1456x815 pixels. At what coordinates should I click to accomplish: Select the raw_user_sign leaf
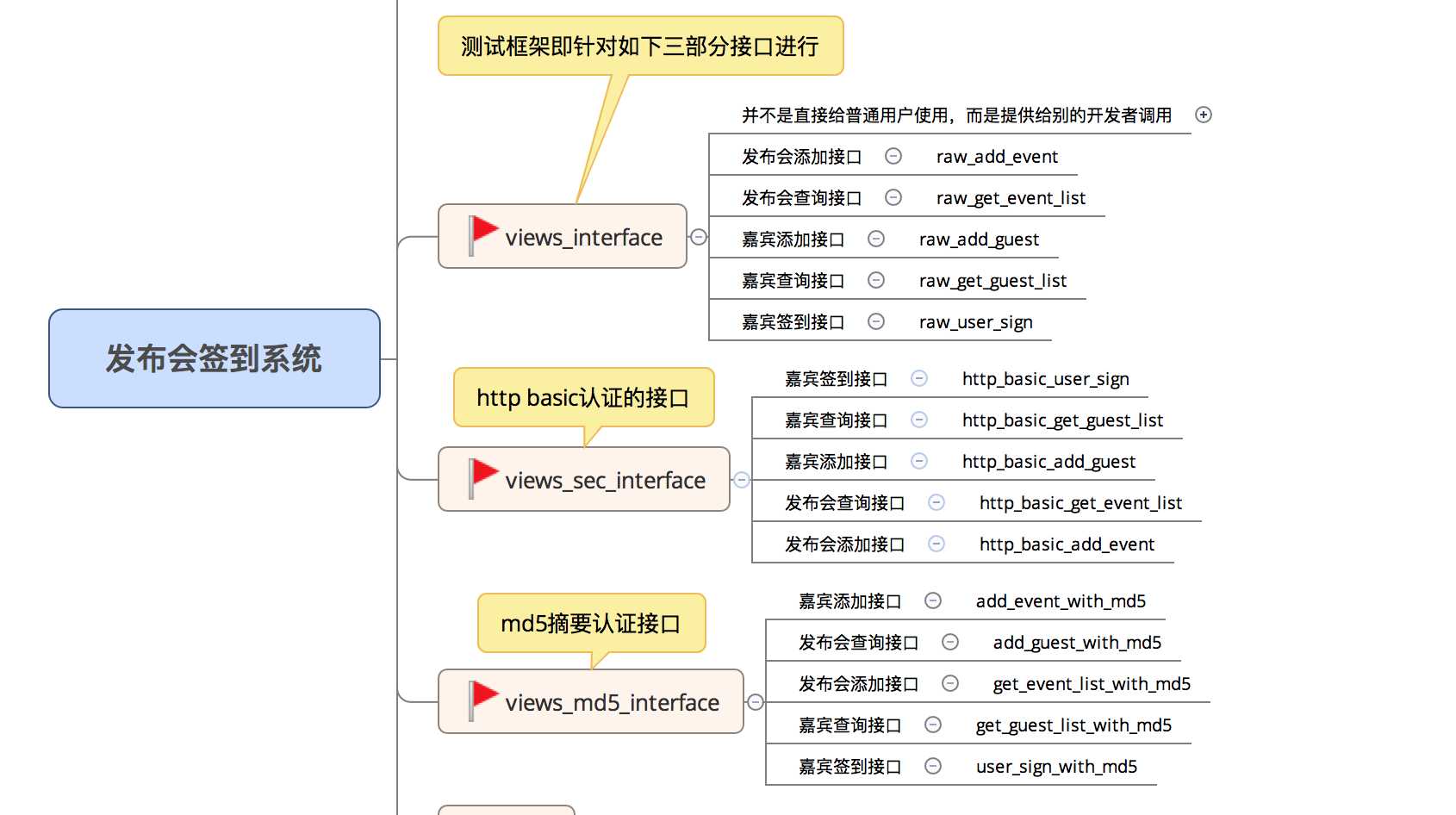click(x=975, y=322)
